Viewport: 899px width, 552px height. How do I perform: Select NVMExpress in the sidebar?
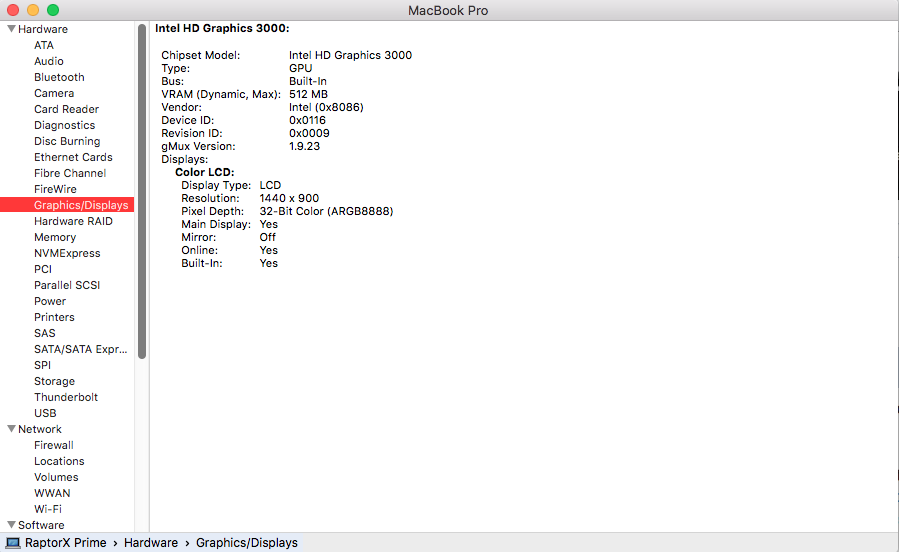point(67,253)
